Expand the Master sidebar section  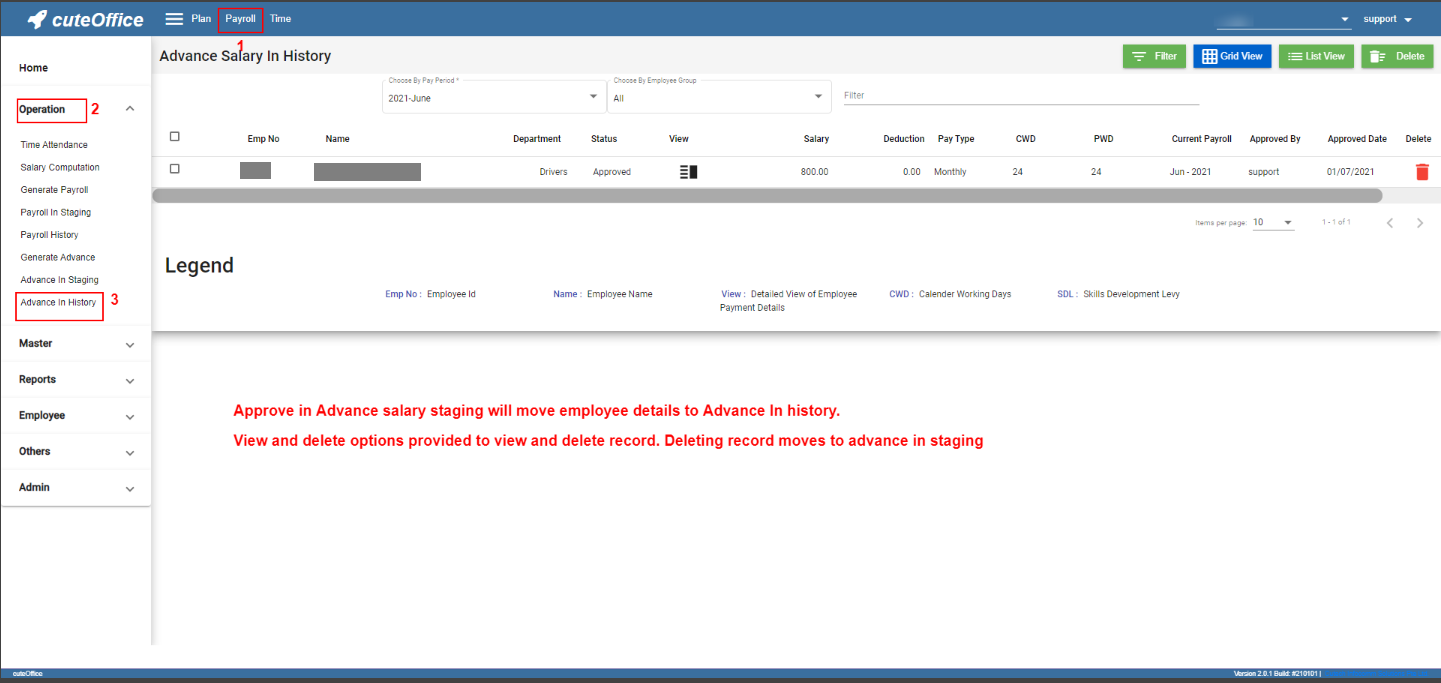(76, 344)
